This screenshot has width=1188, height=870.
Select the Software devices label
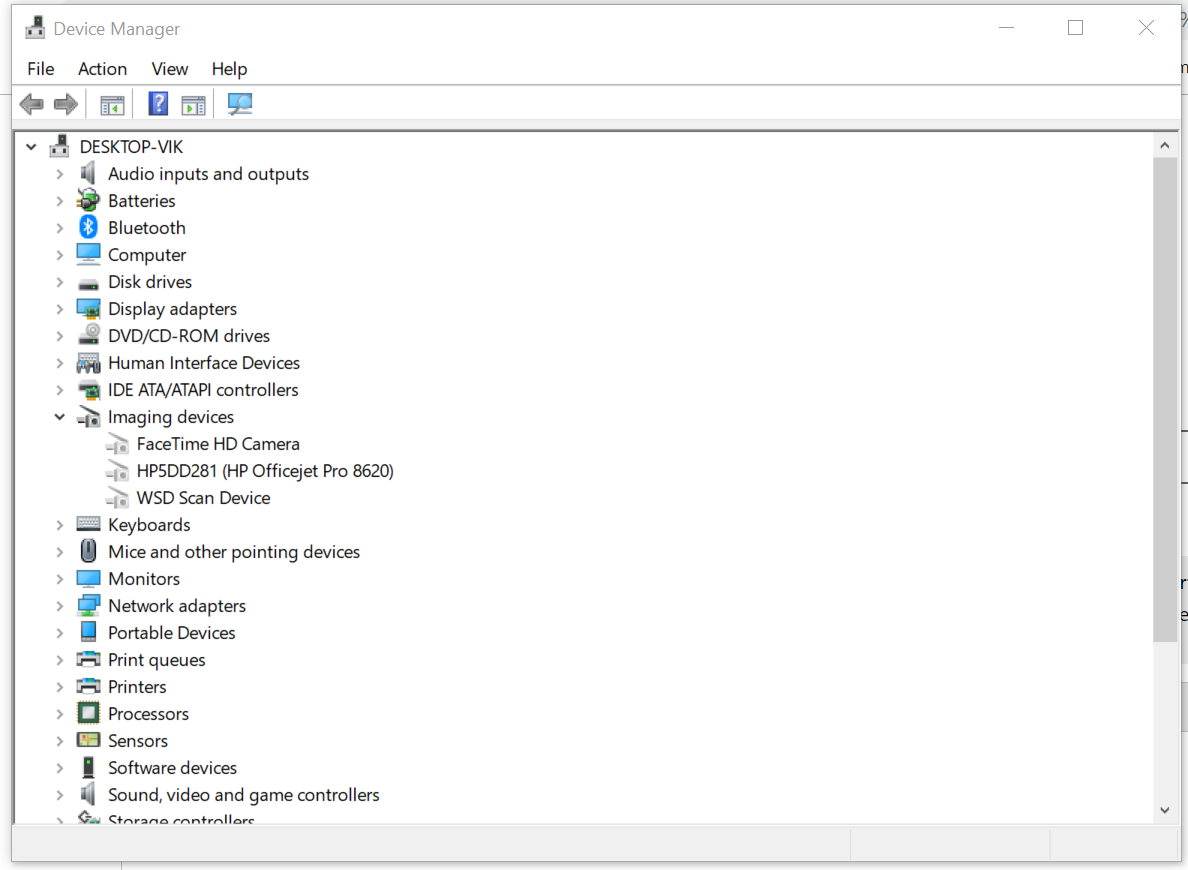click(173, 768)
